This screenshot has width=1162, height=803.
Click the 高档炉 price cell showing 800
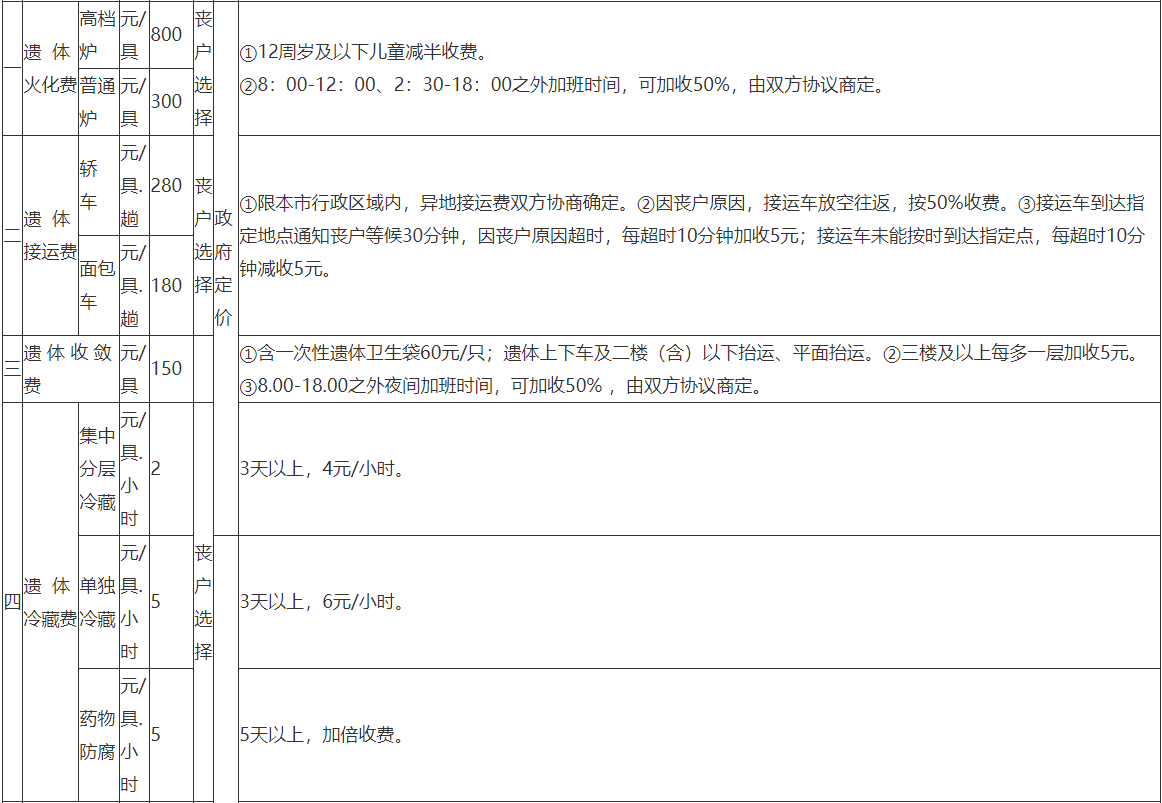167,34
